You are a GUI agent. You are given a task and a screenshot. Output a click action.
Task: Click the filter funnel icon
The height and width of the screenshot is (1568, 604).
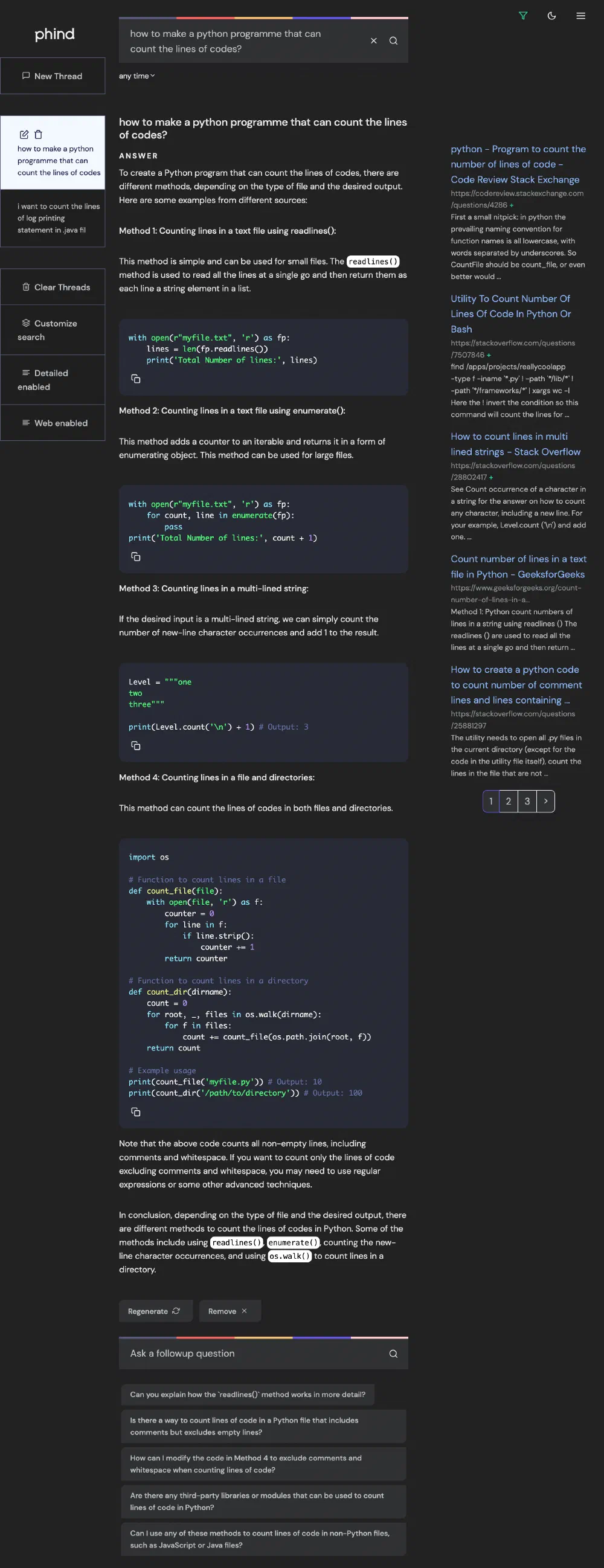[522, 16]
